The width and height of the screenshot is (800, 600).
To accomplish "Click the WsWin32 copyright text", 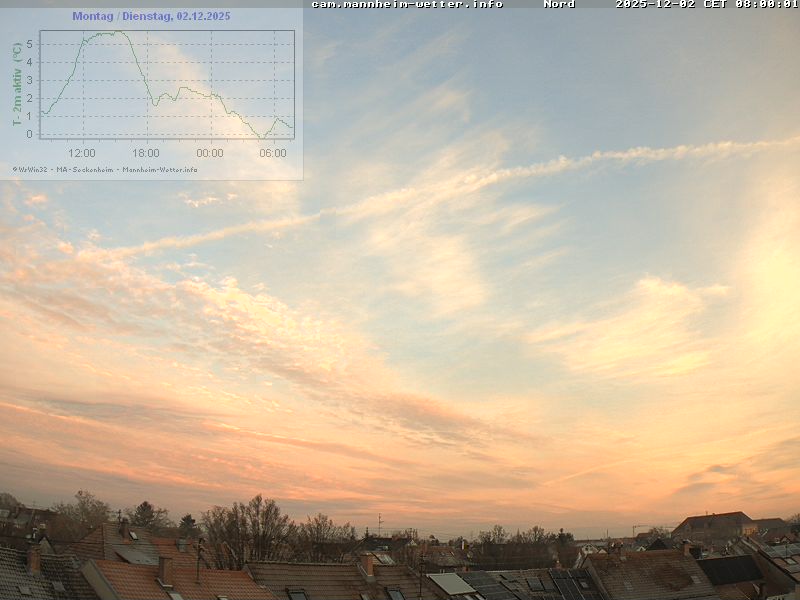I will [34, 170].
